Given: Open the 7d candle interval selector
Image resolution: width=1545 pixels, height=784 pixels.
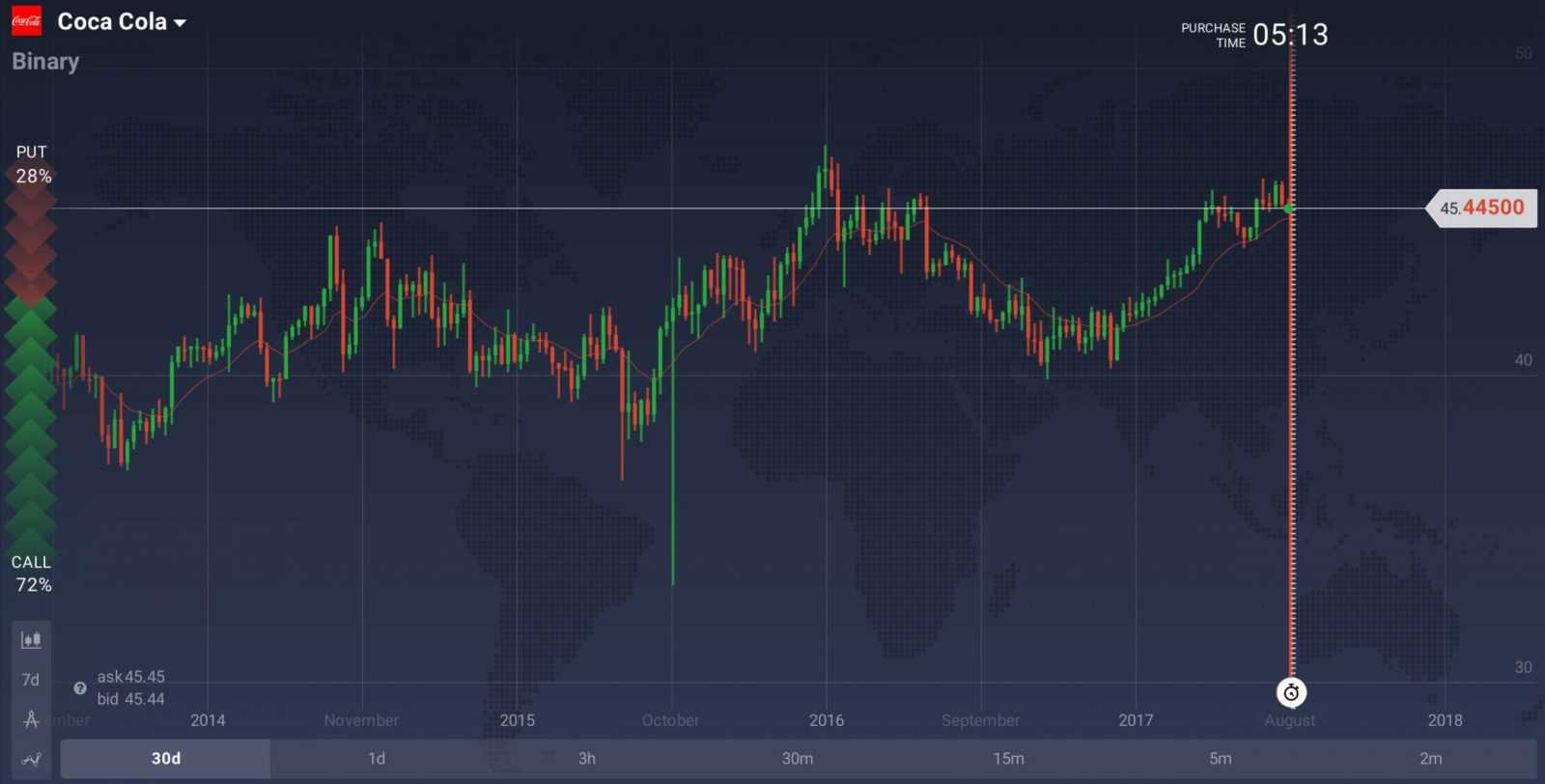Looking at the screenshot, I should point(31,680).
